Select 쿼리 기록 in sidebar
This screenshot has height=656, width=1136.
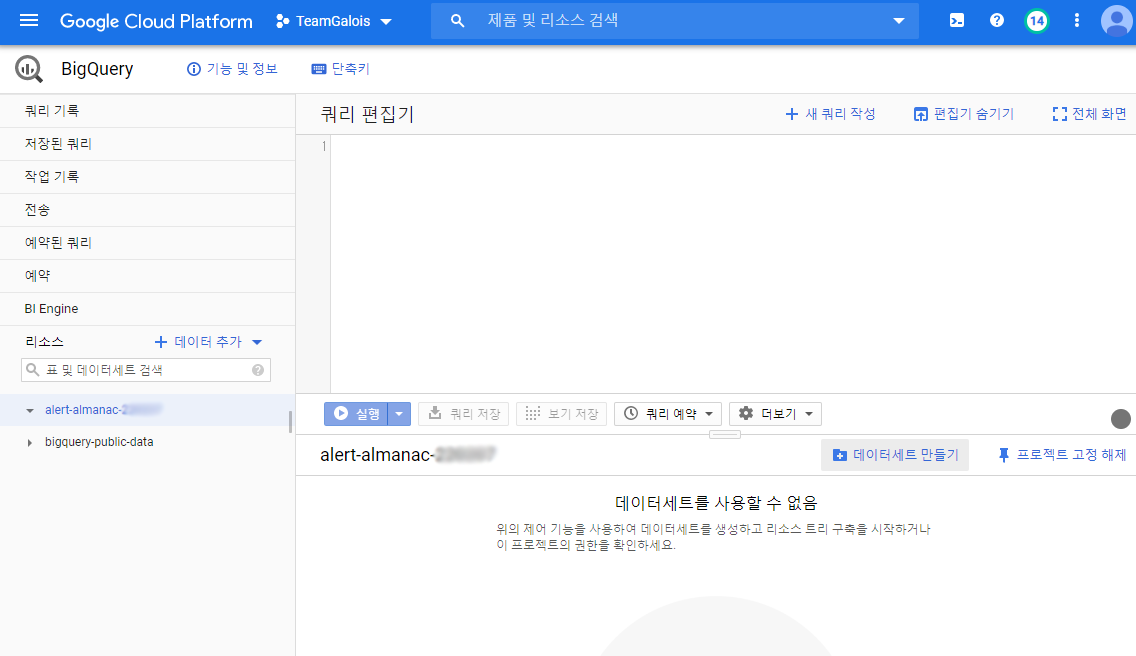pyautogui.click(x=148, y=111)
